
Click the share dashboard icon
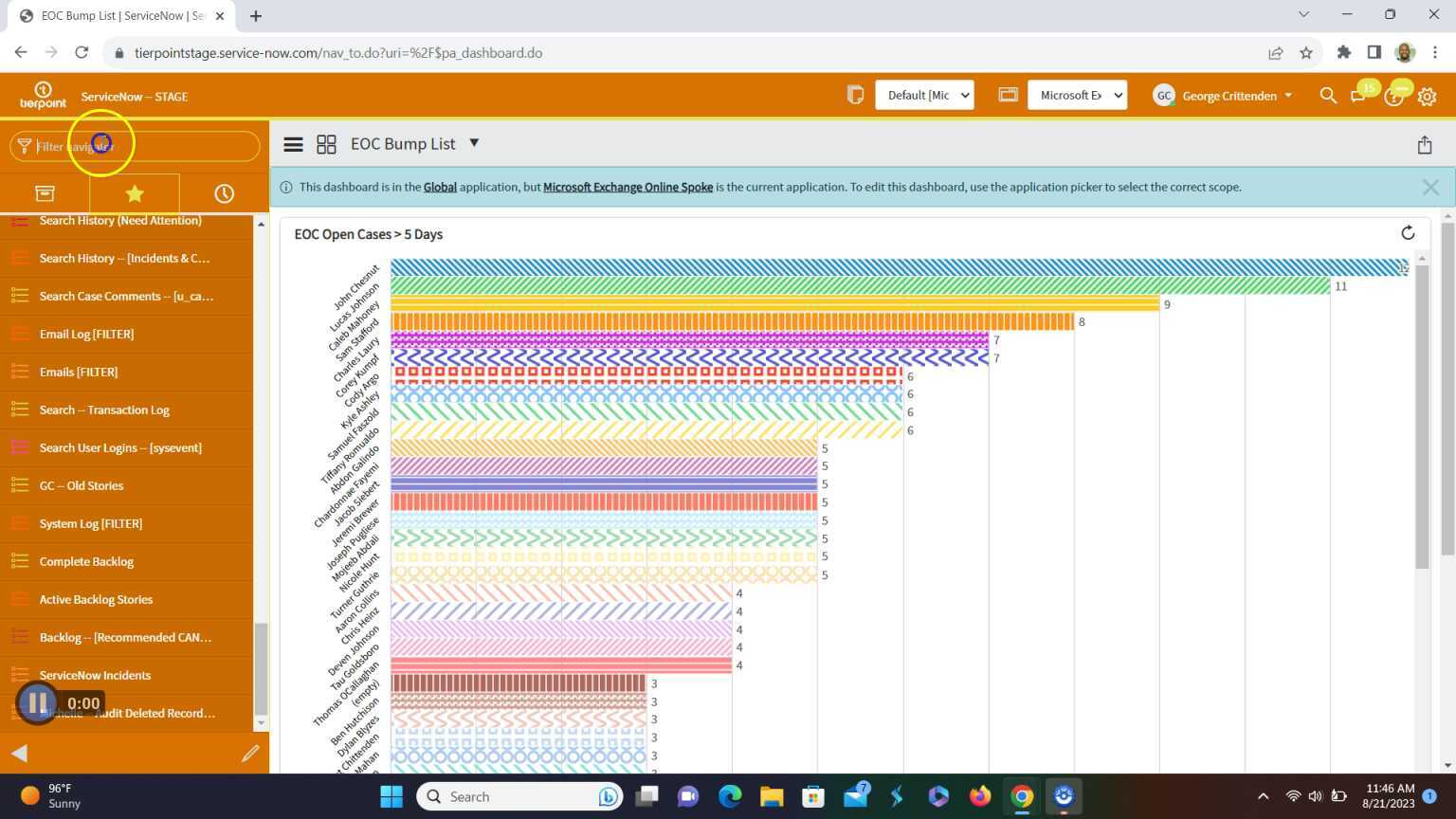pos(1424,144)
